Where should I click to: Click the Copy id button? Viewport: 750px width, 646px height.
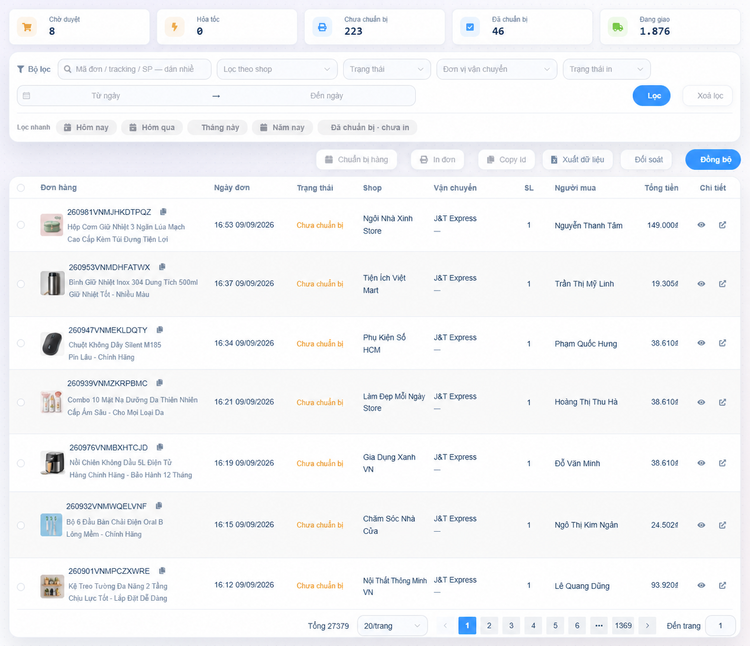(507, 160)
